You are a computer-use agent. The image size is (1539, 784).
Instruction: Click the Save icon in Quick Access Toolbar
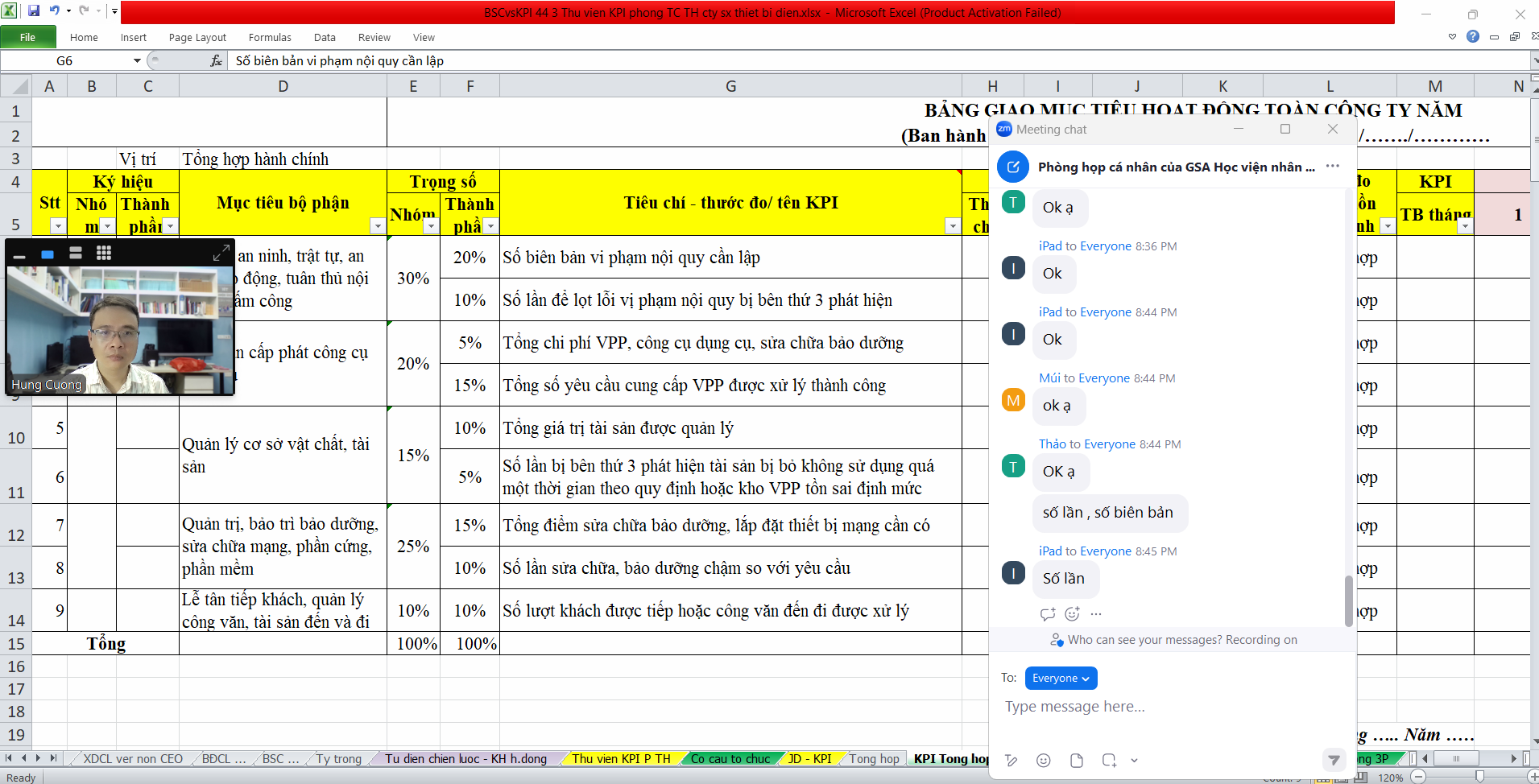click(34, 11)
